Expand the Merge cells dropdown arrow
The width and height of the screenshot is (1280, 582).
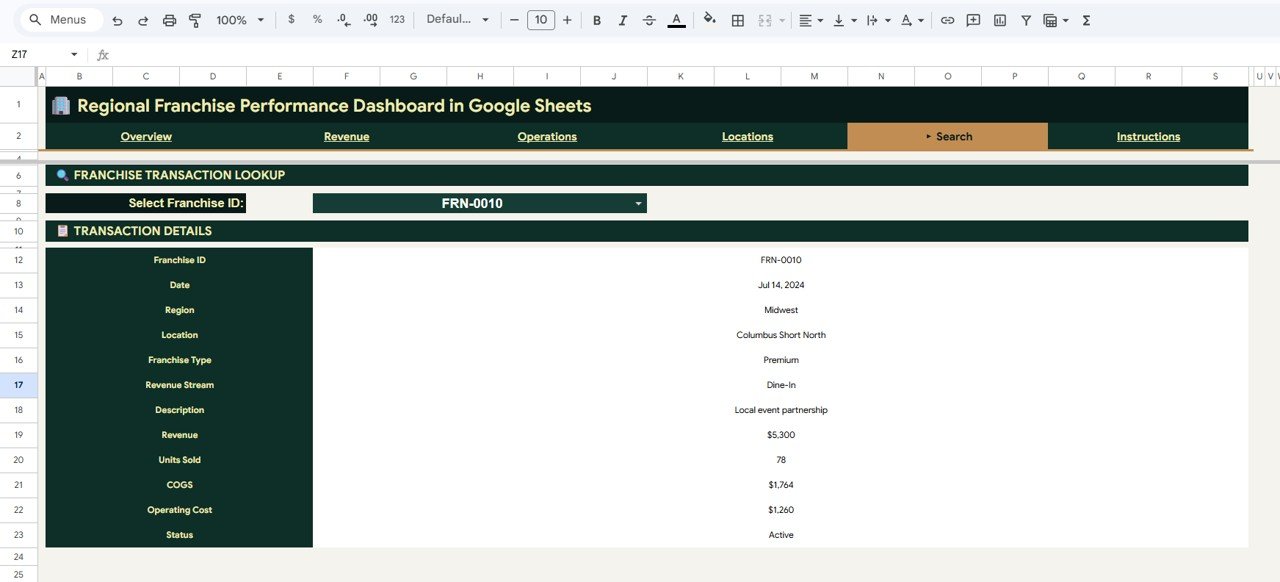pos(781,20)
